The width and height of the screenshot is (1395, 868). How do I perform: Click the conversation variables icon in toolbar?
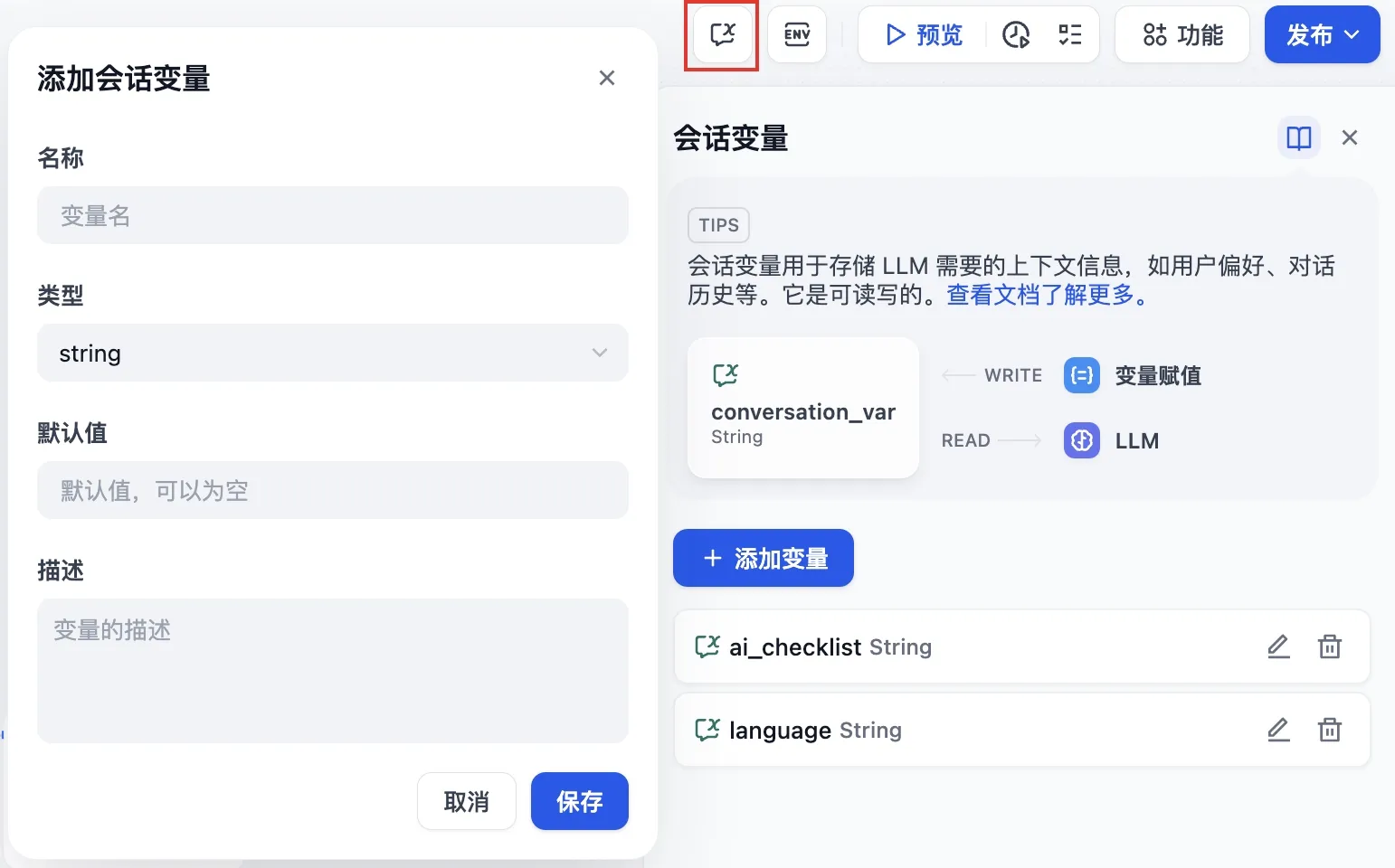722,35
